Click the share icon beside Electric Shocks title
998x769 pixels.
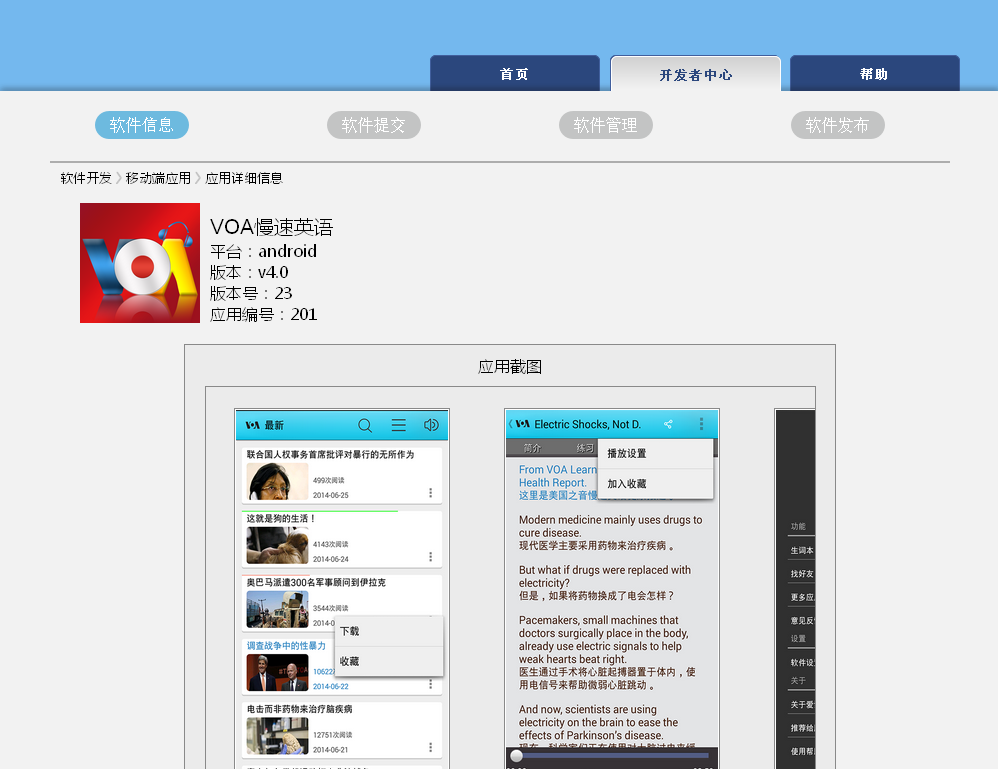[x=668, y=424]
